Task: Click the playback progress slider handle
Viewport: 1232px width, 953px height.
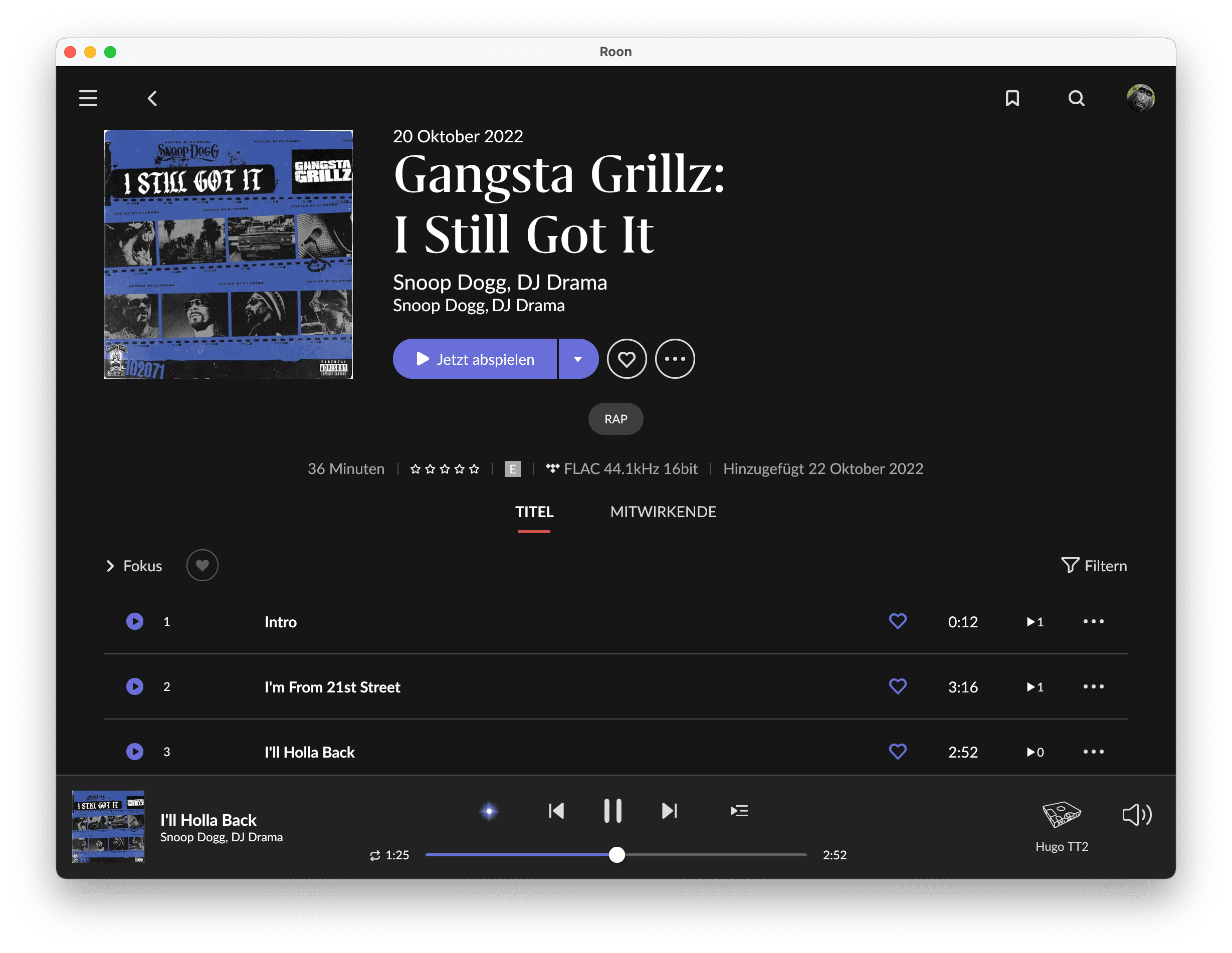Action: 617,855
